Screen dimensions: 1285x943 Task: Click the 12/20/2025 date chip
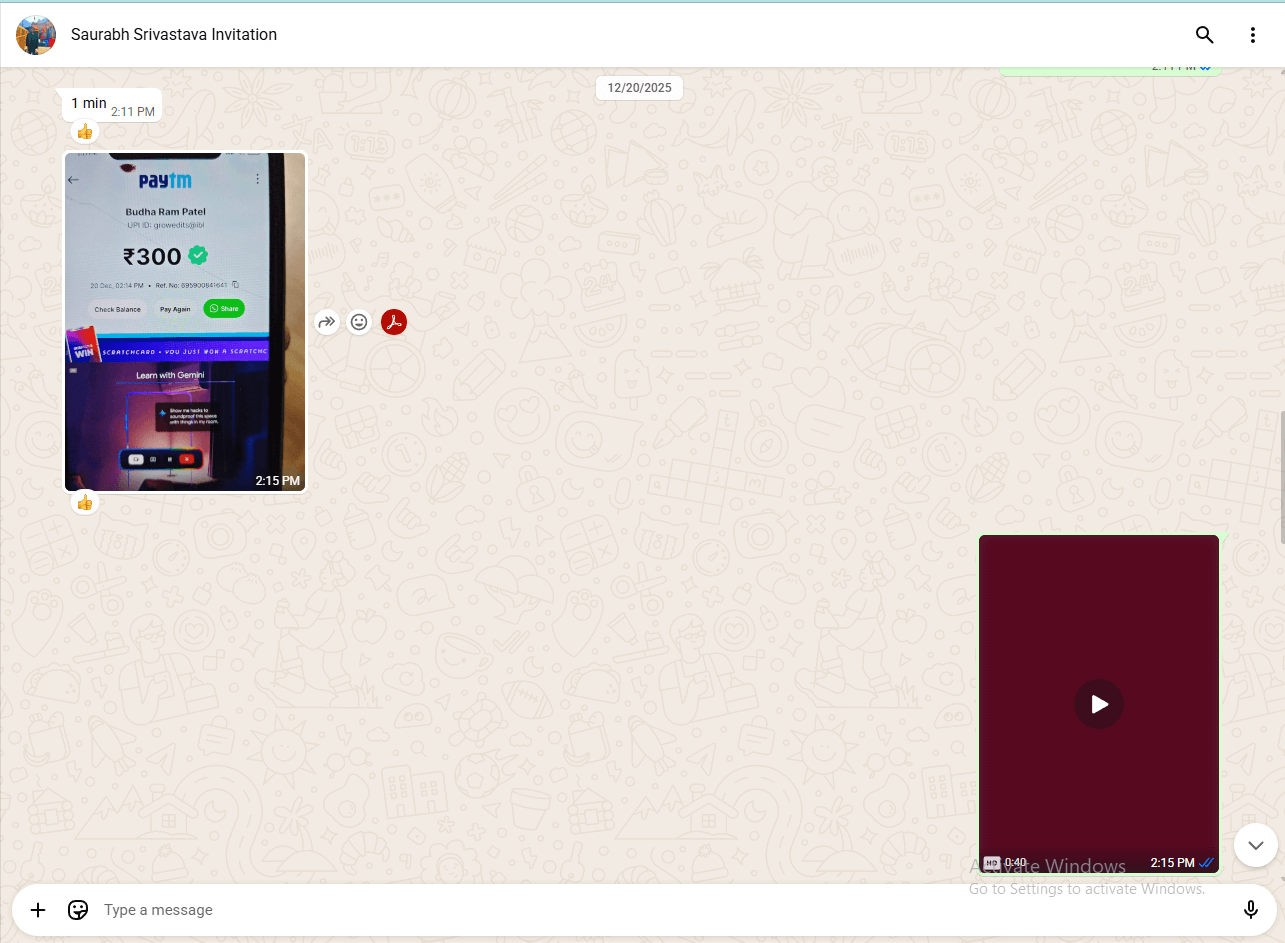640,88
